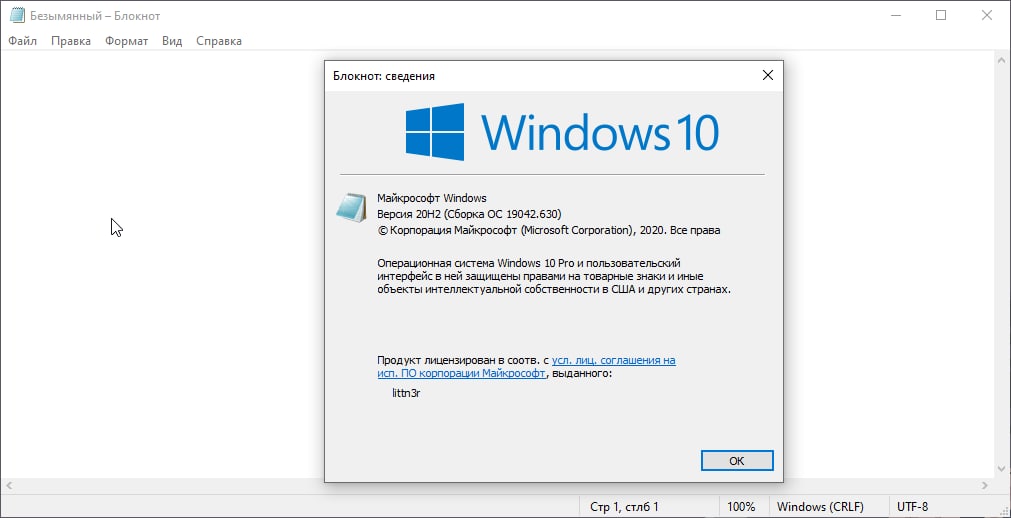Screen dimensions: 1011x518
Task: Close the Notepad main window
Action: tap(986, 15)
